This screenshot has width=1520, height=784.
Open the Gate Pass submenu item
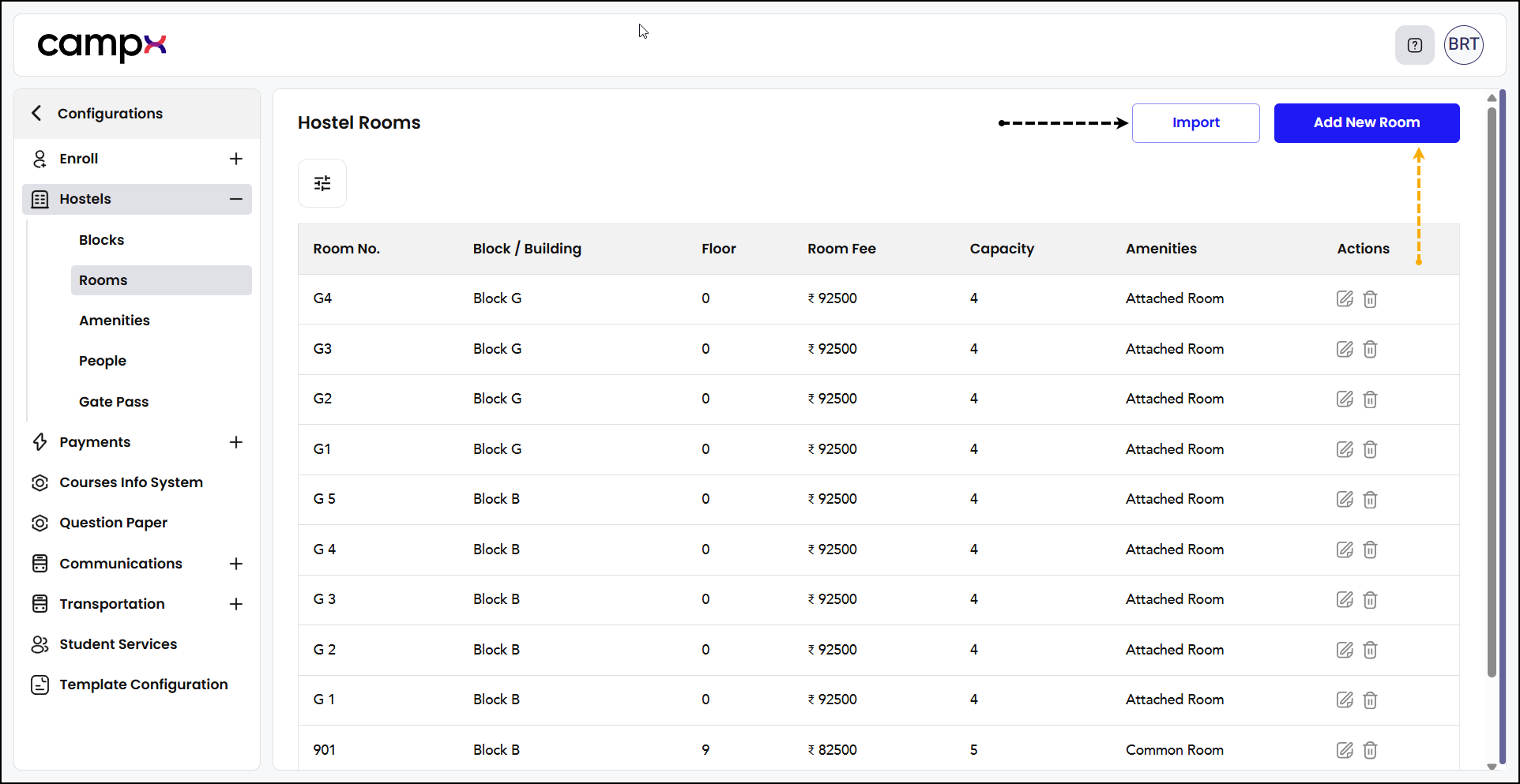click(114, 402)
